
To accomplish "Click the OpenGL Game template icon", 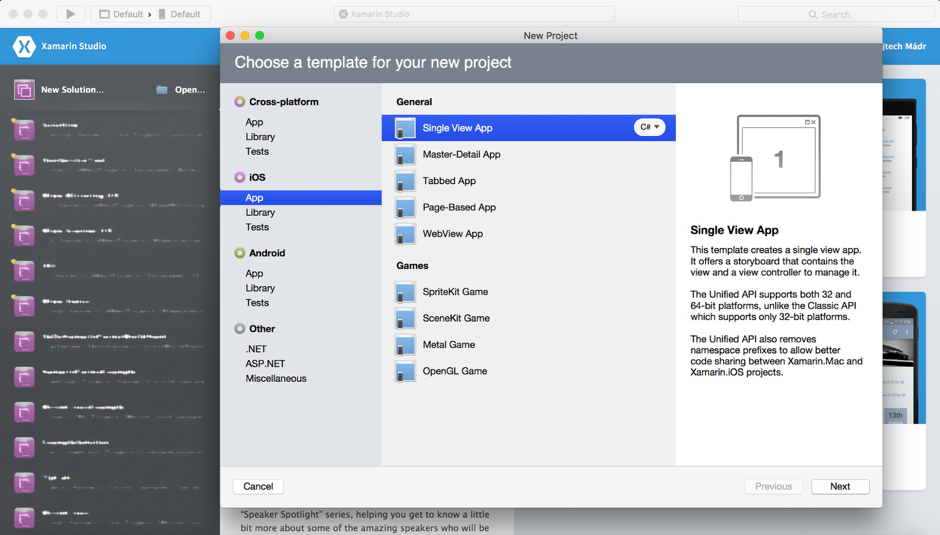I will click(x=405, y=371).
